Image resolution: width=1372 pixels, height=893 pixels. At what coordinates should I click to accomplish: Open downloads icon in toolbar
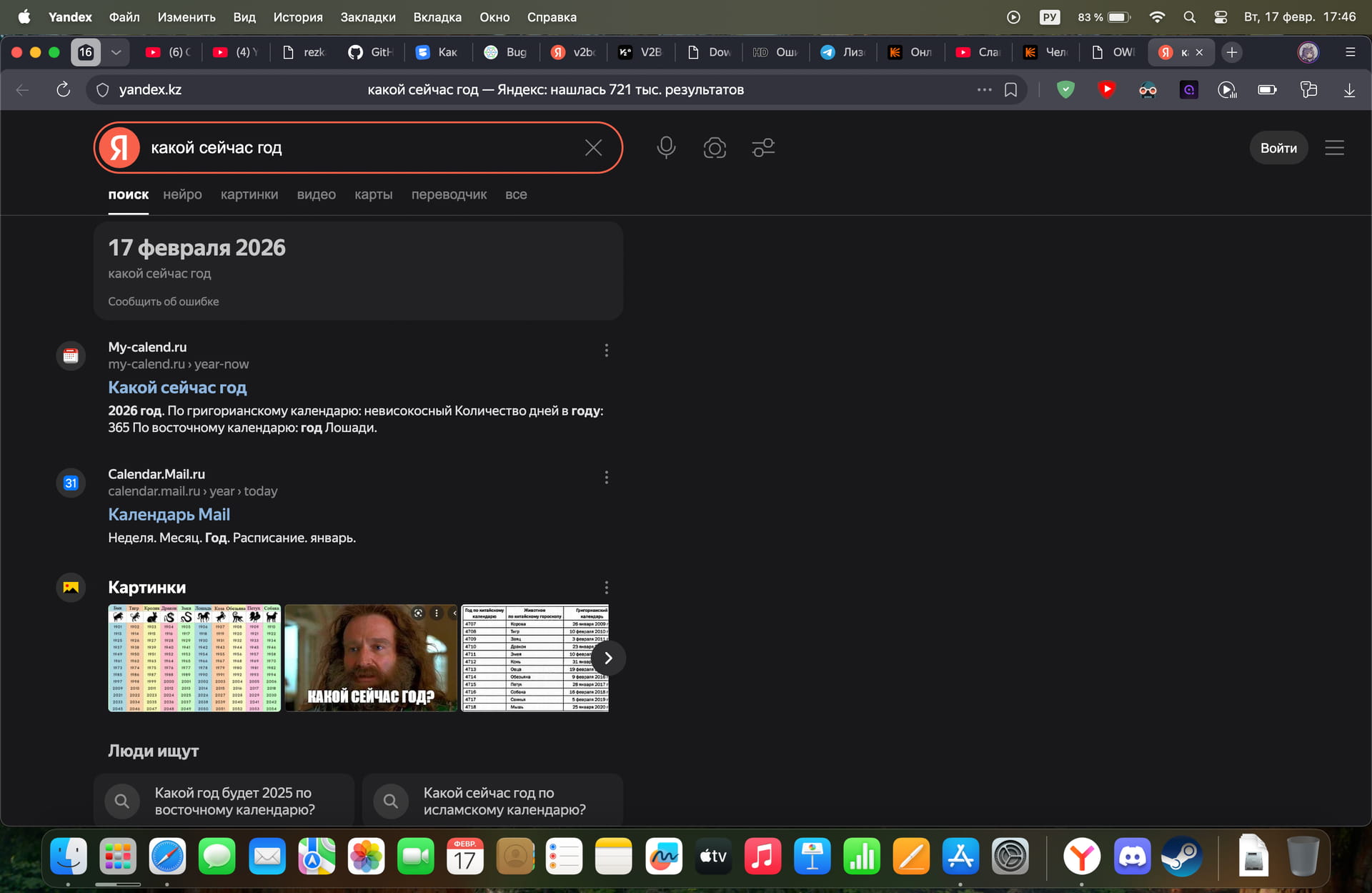coord(1349,90)
